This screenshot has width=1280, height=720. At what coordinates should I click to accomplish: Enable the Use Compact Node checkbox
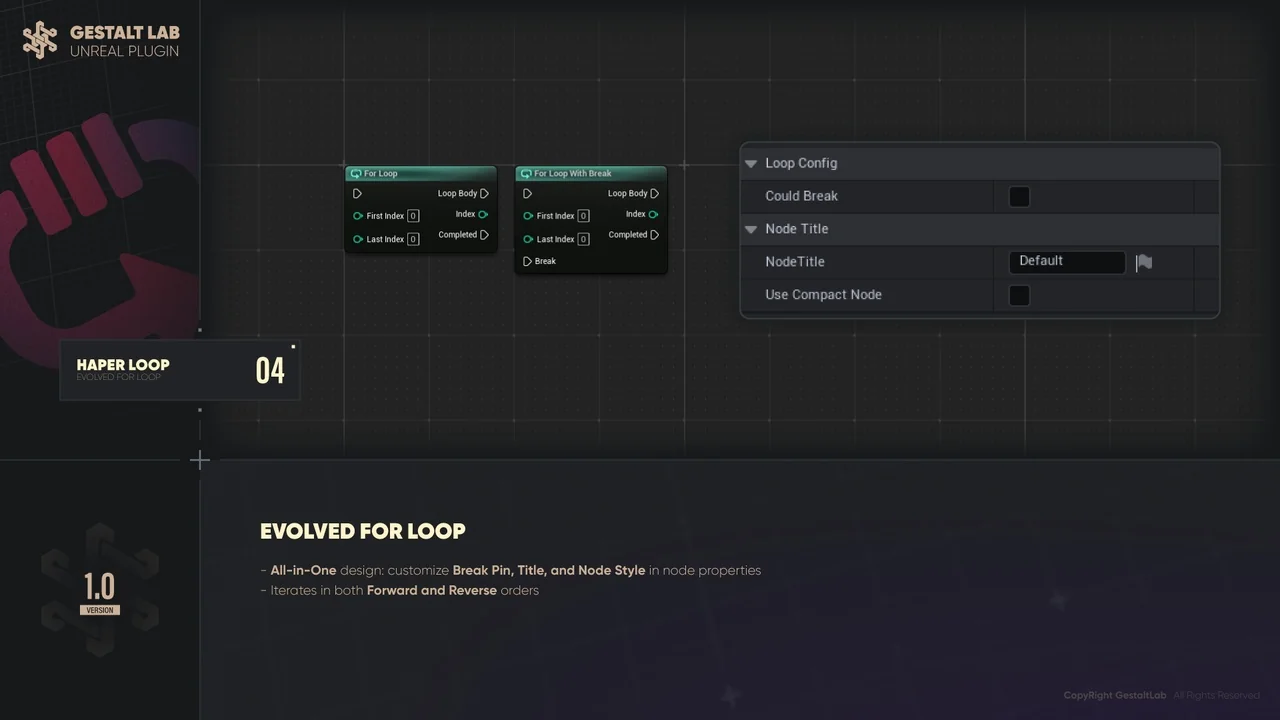(1019, 295)
